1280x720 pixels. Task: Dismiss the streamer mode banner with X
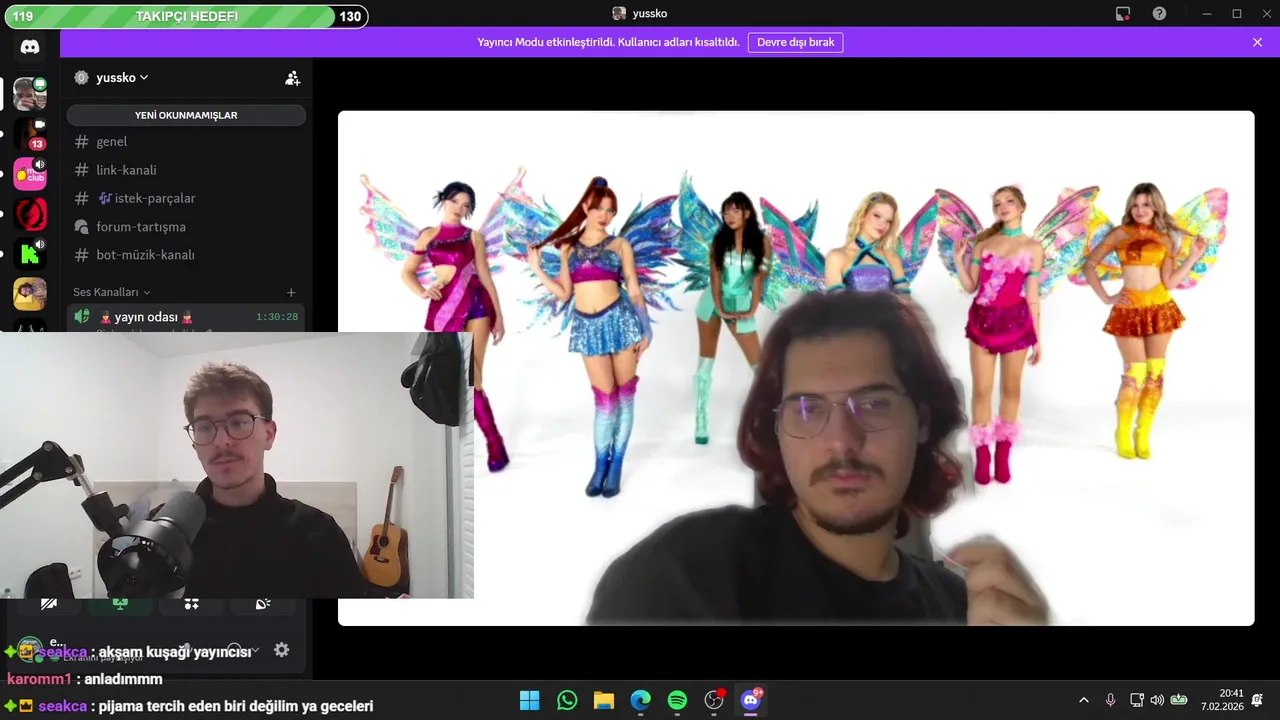(x=1257, y=42)
